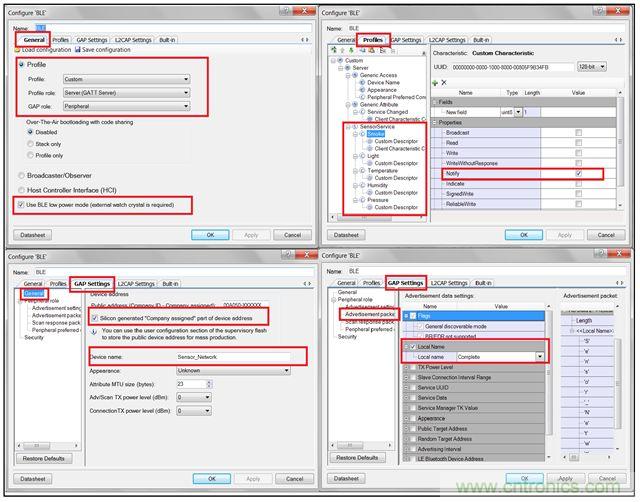Select the Pressure characteristic in the tree
The height and width of the screenshot is (502, 640).
pos(378,199)
